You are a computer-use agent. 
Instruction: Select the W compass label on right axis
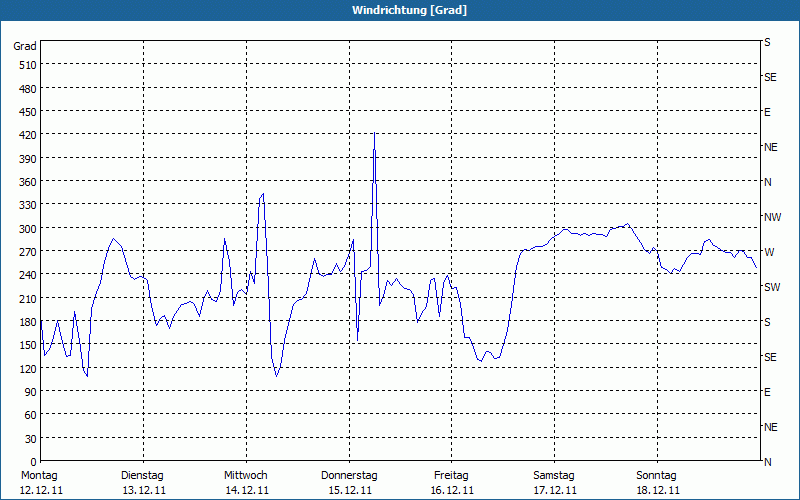tap(768, 252)
